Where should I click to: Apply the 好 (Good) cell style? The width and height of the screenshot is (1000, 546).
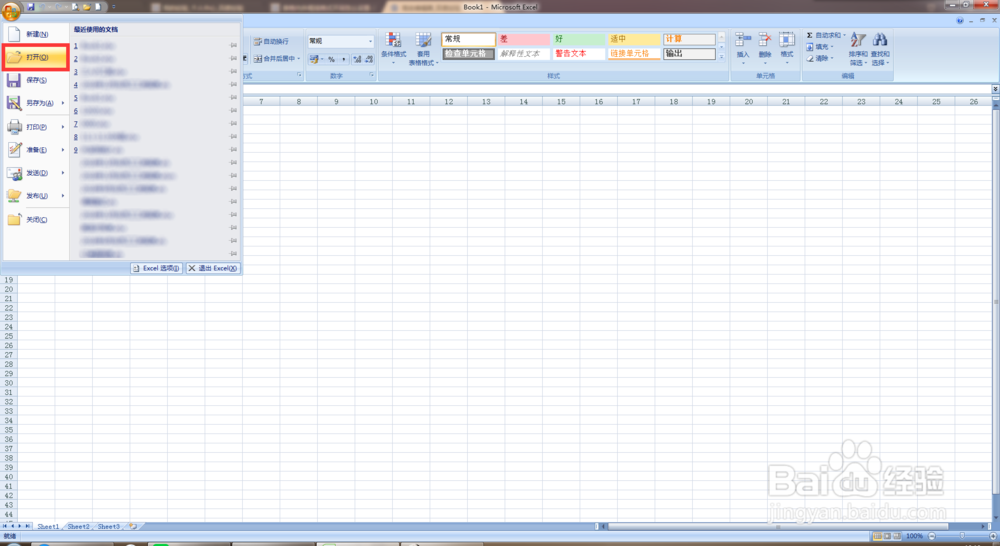[578, 40]
